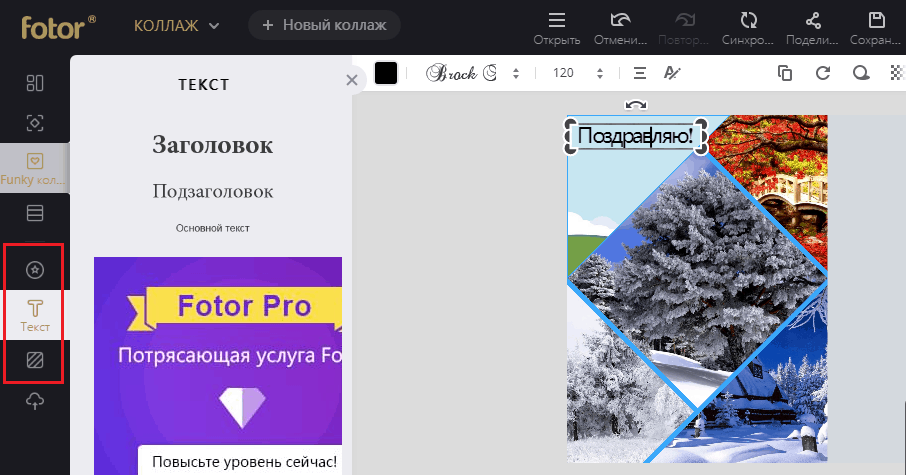Add a Заголовок heading text
The width and height of the screenshot is (906, 475).
click(212, 144)
